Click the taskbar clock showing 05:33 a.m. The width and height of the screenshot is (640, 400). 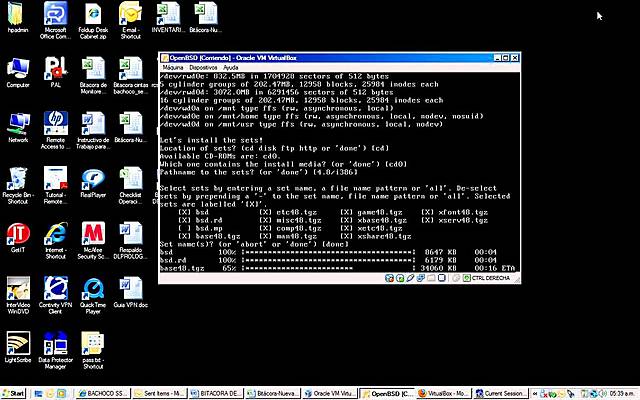(622, 393)
